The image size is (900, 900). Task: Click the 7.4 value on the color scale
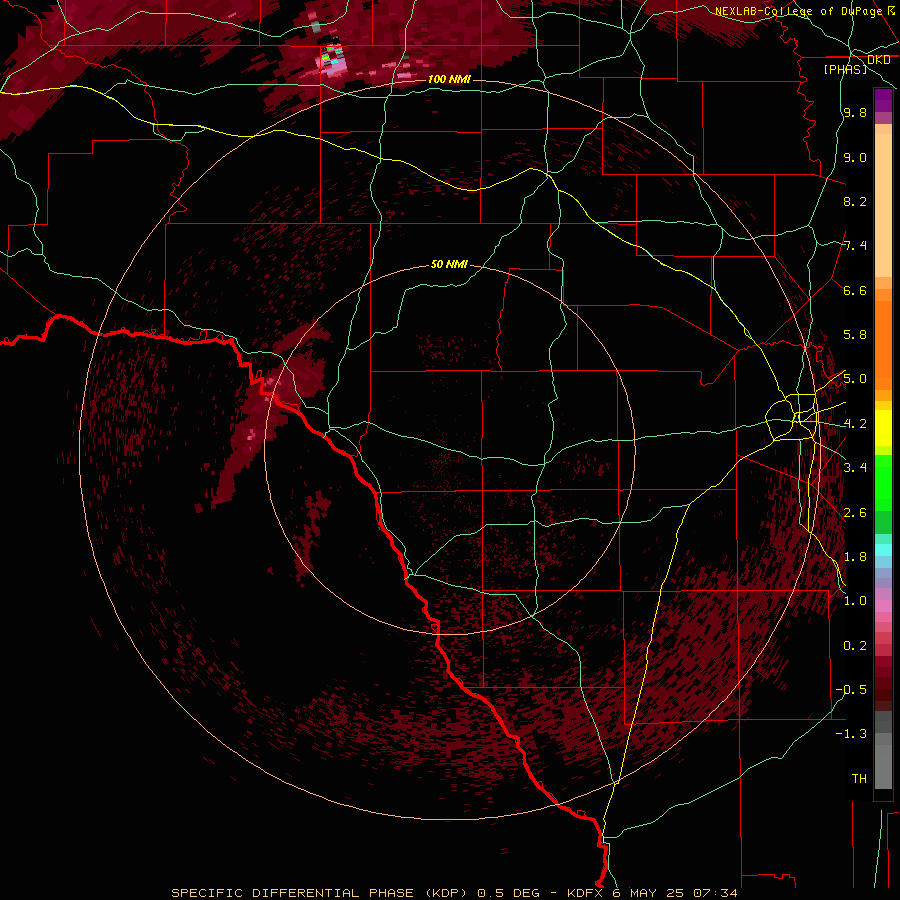855,246
